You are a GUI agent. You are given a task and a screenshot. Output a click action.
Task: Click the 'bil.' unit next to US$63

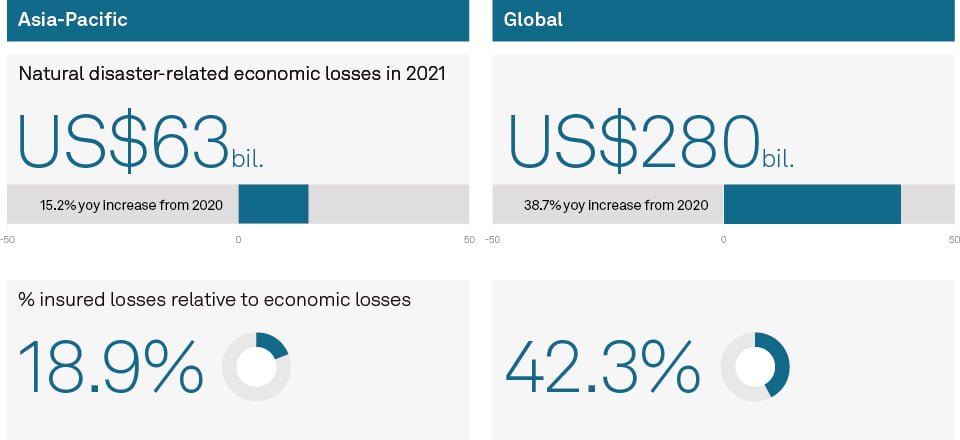[248, 159]
